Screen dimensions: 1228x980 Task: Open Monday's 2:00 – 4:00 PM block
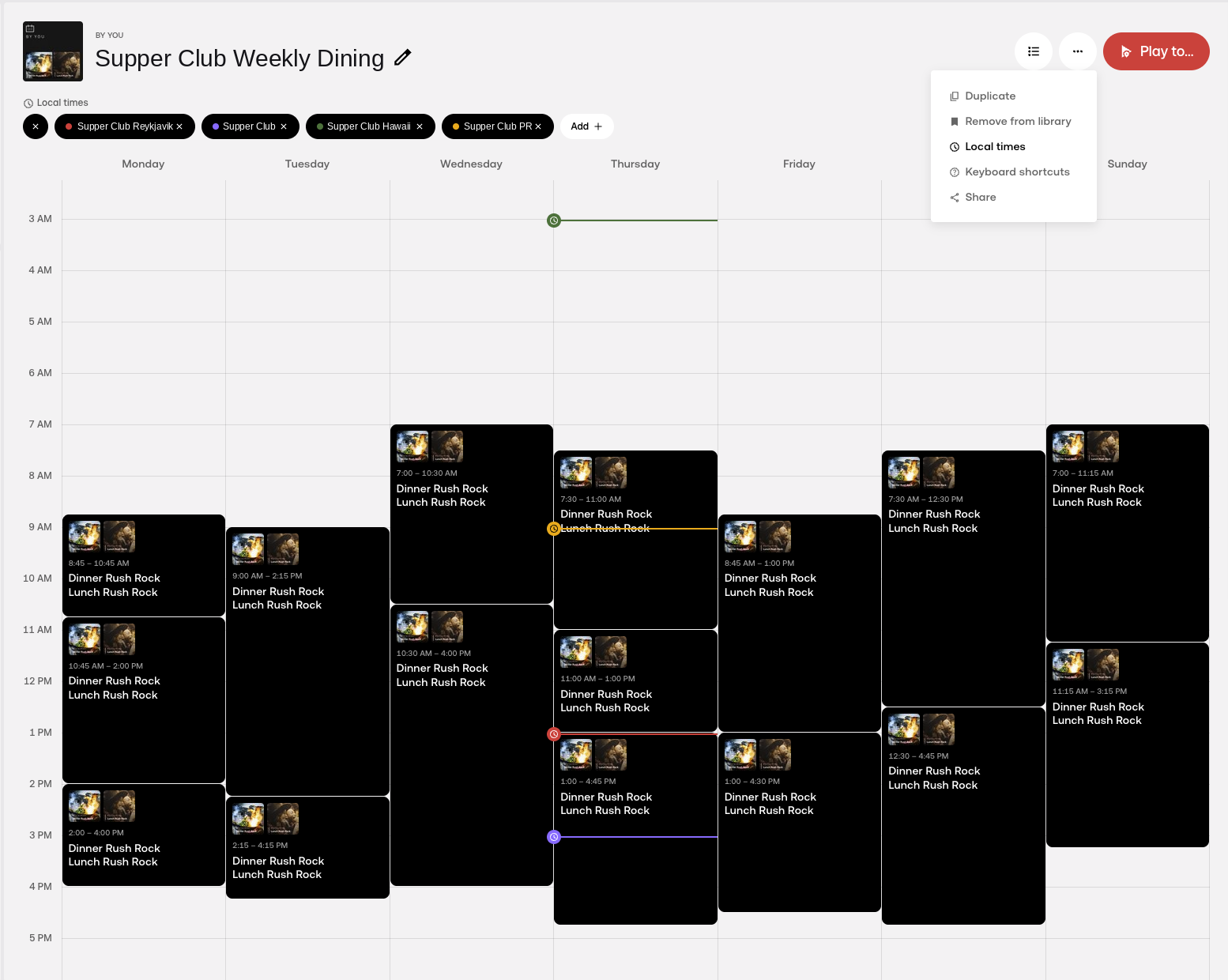(x=144, y=835)
